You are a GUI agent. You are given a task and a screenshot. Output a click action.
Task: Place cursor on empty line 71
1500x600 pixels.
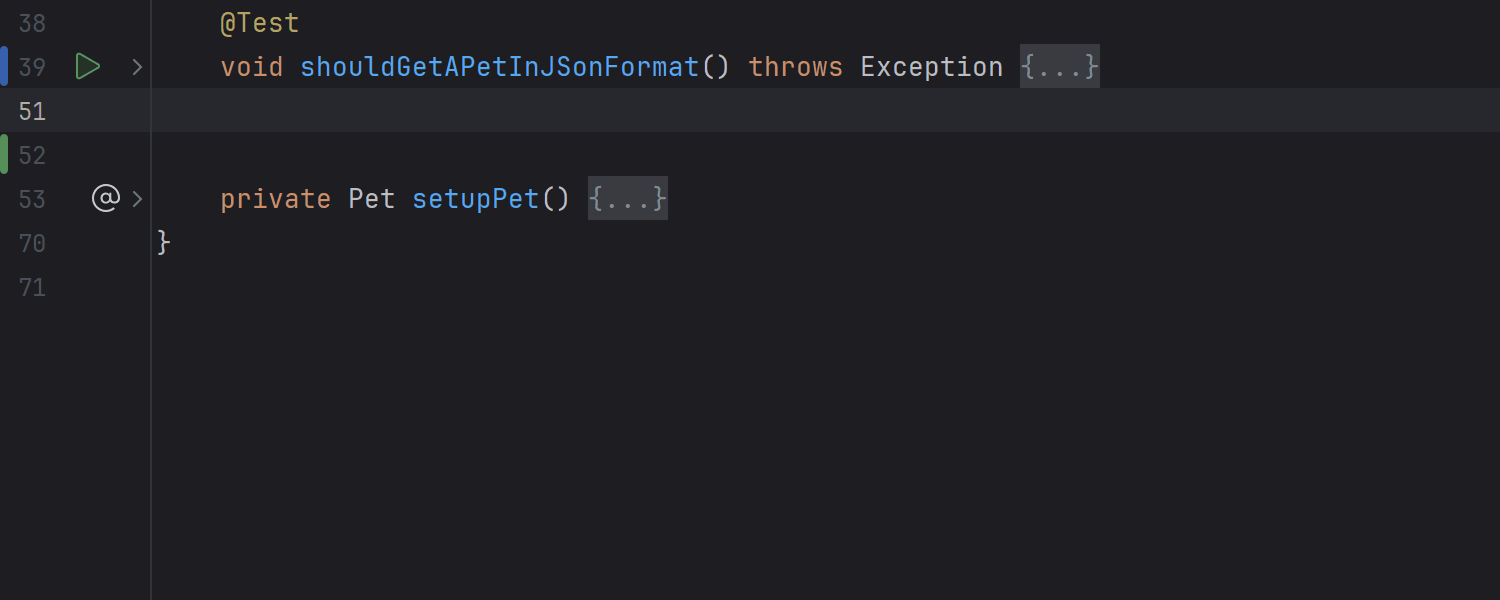pos(825,287)
